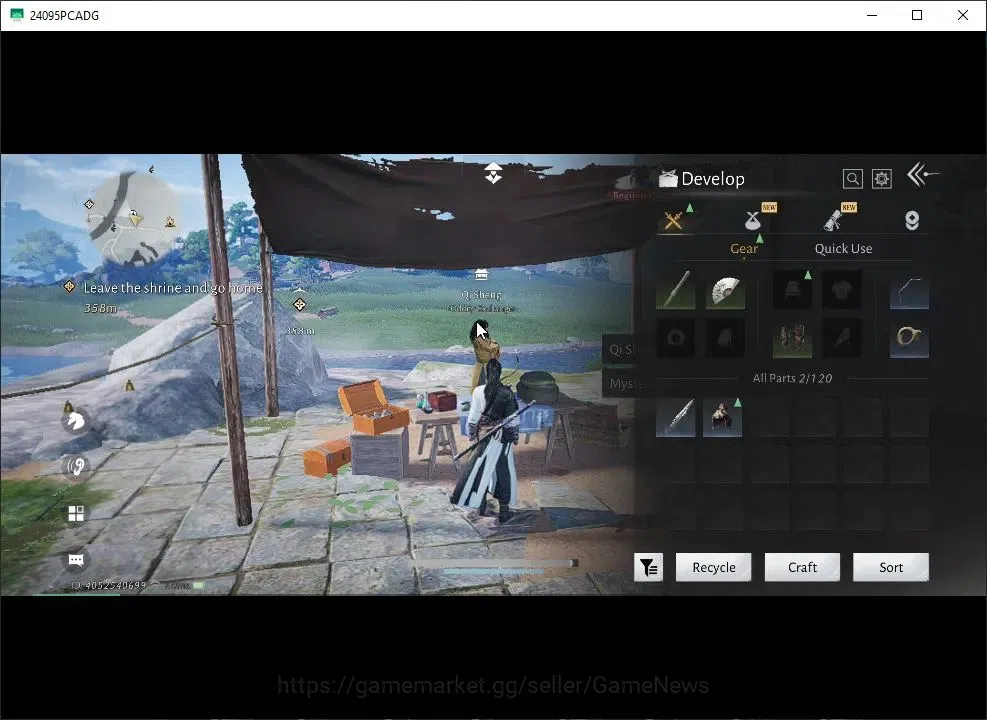Select the fan weapon in equipped slots
The height and width of the screenshot is (720, 987).
725,290
